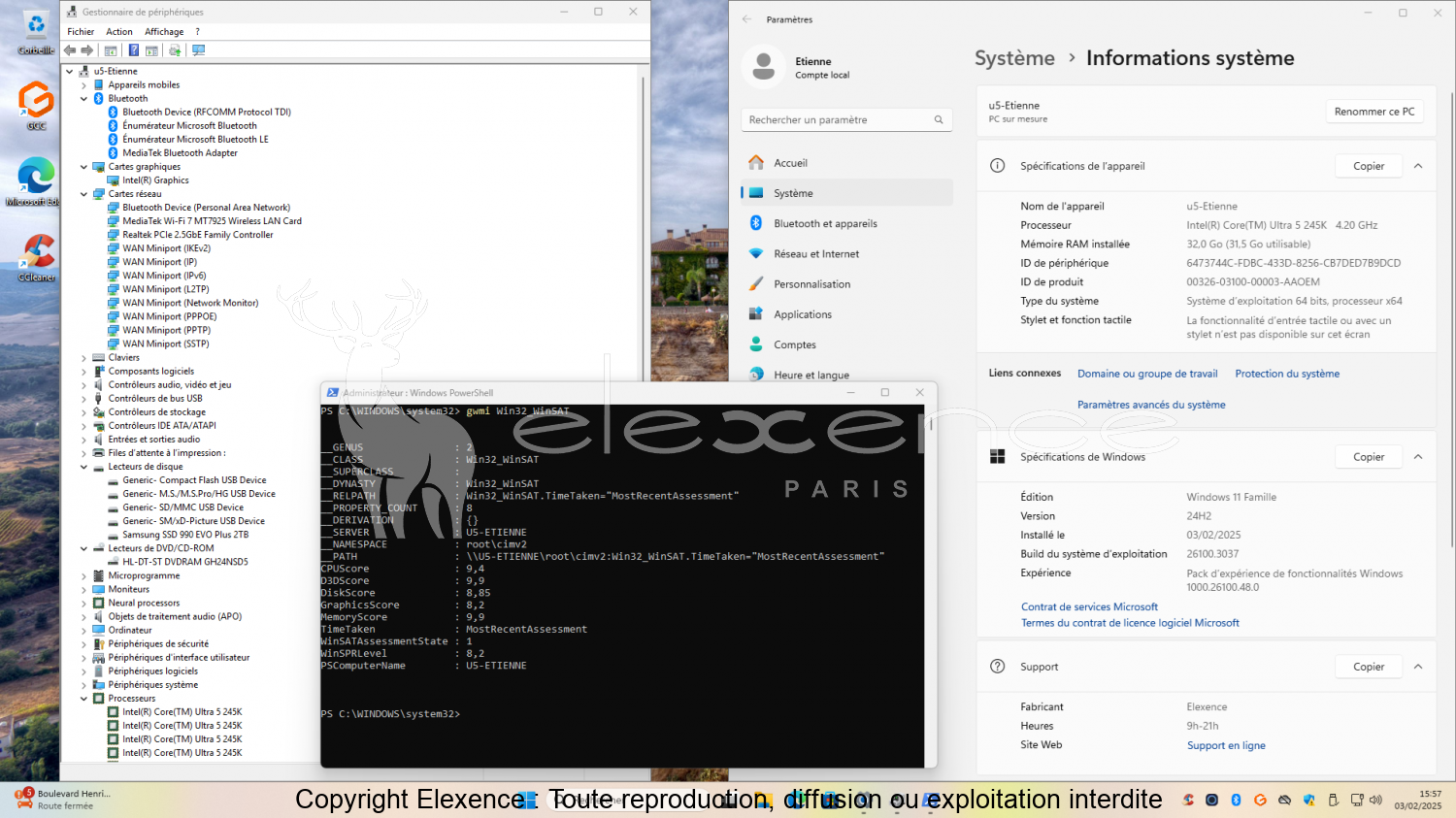Image resolution: width=1456 pixels, height=818 pixels.
Task: Open Comptes settings
Action: coord(846,344)
